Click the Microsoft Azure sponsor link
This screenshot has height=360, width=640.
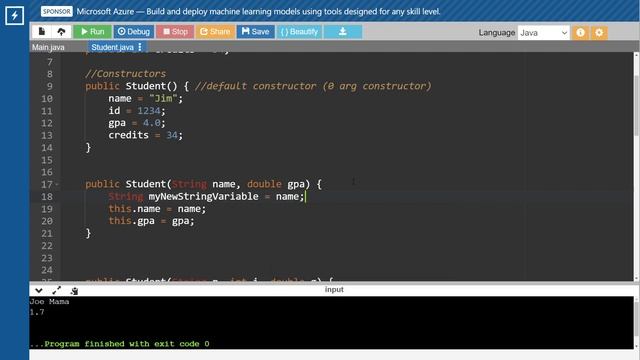click(x=258, y=11)
